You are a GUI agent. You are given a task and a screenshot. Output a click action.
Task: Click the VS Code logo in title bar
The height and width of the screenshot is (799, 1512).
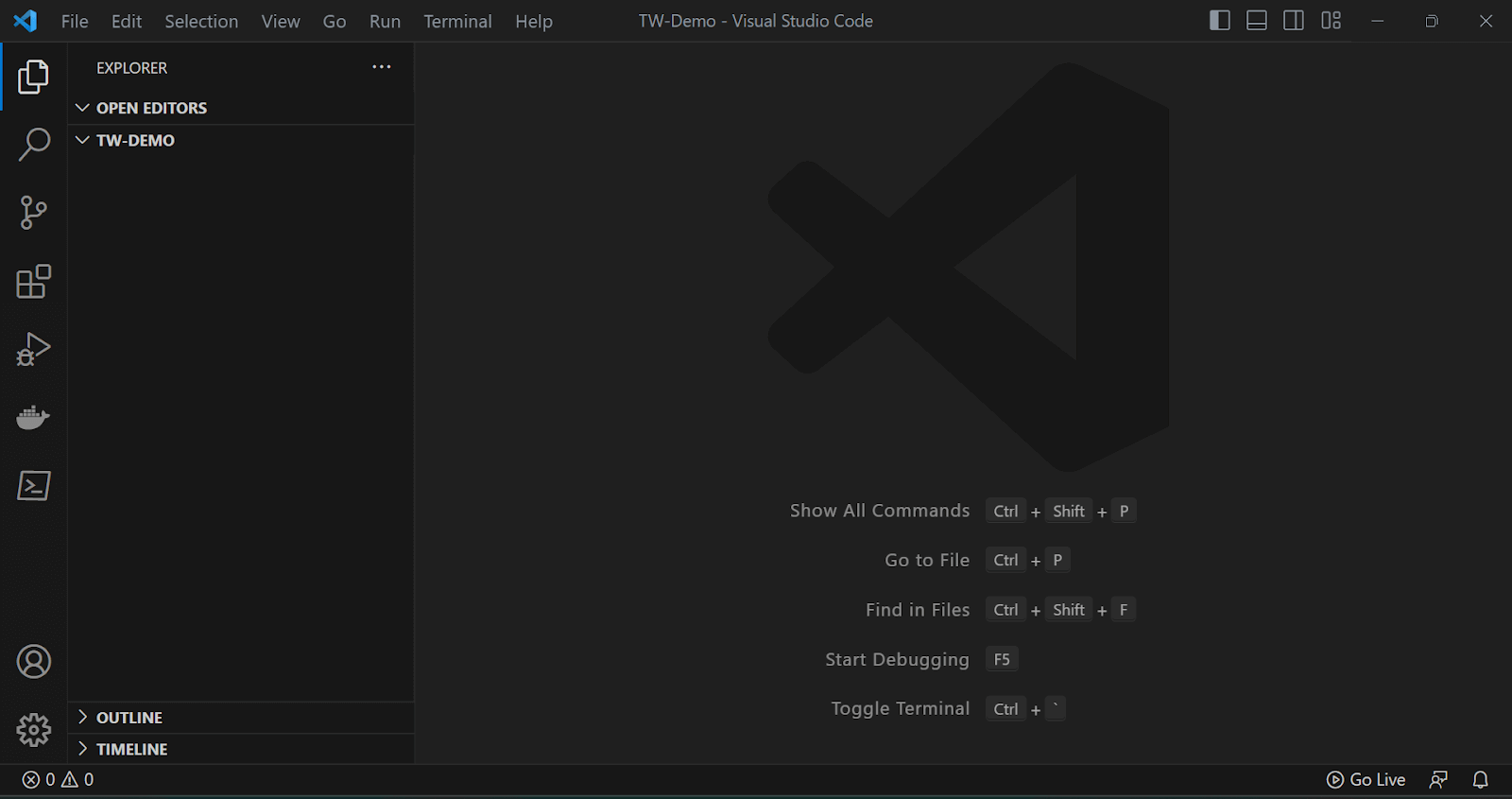pyautogui.click(x=26, y=21)
